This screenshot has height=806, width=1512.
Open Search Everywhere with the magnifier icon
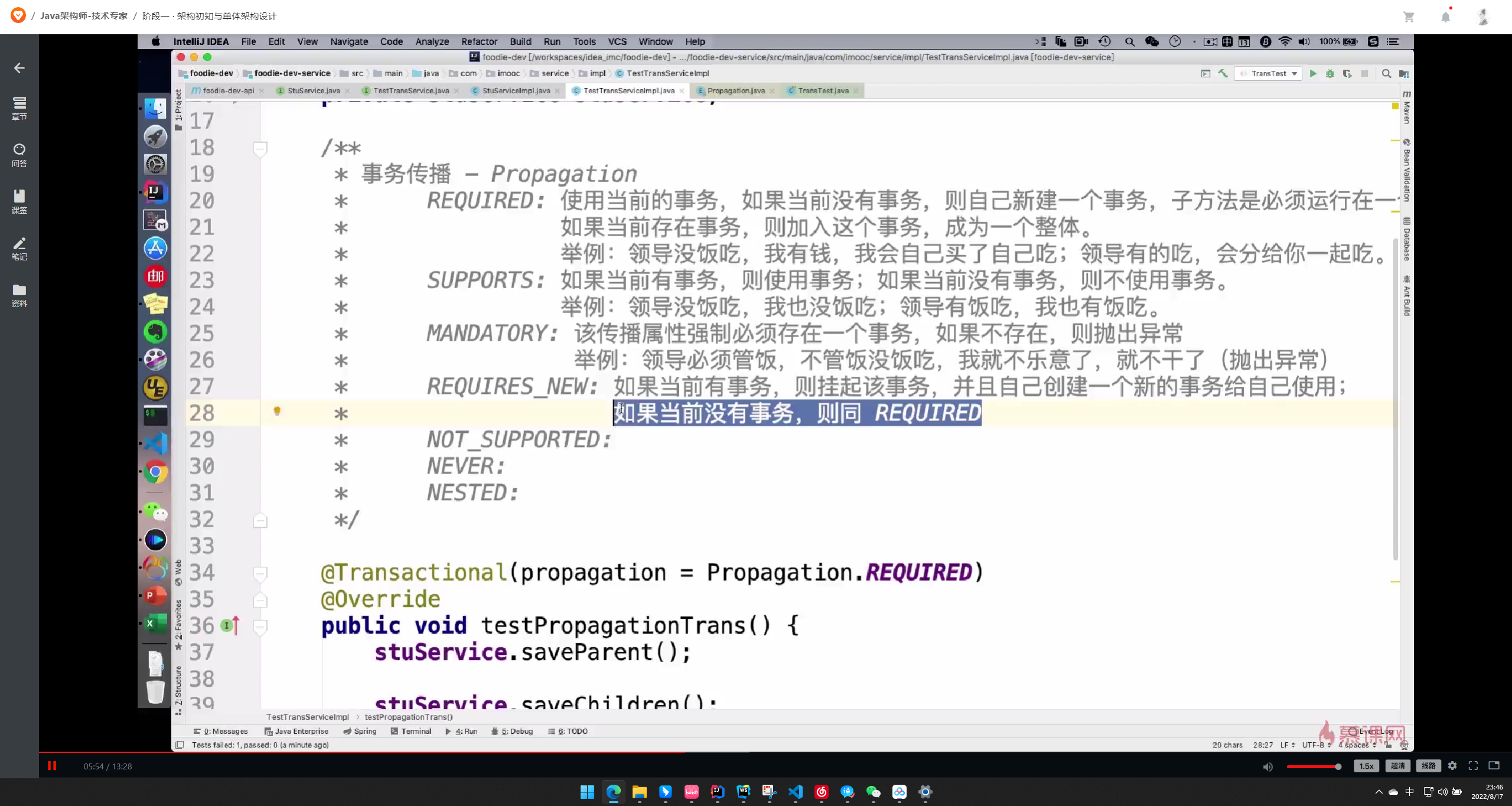(1387, 73)
